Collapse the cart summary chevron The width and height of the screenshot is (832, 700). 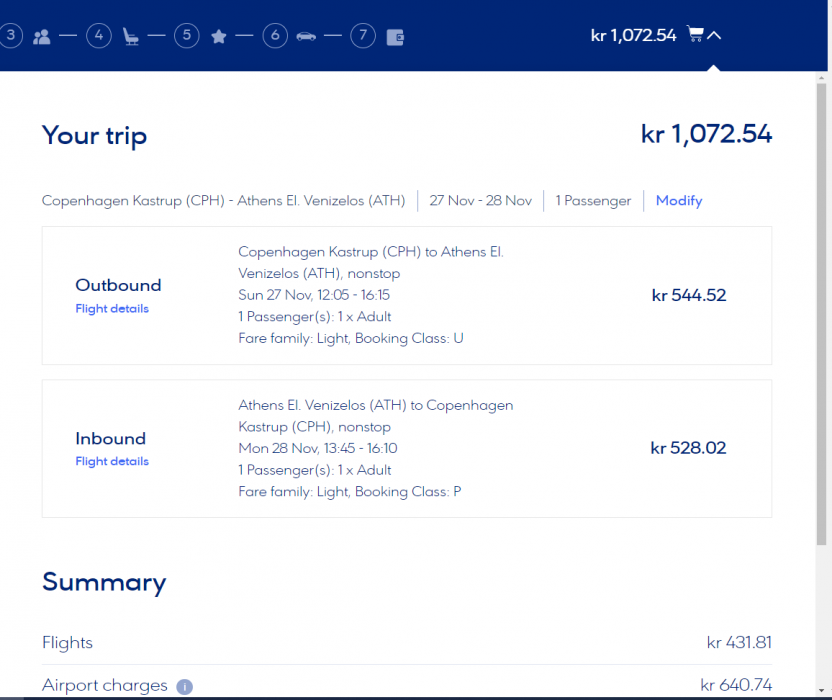tap(714, 36)
